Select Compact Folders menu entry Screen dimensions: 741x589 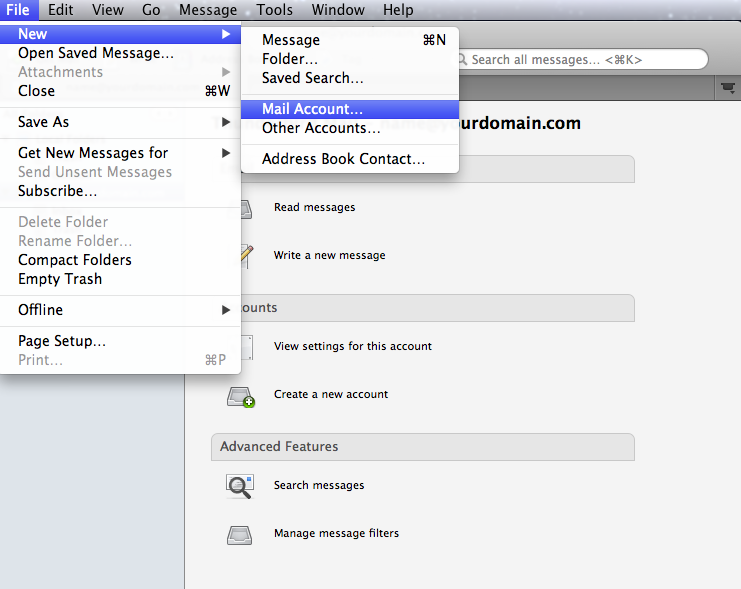point(121,260)
